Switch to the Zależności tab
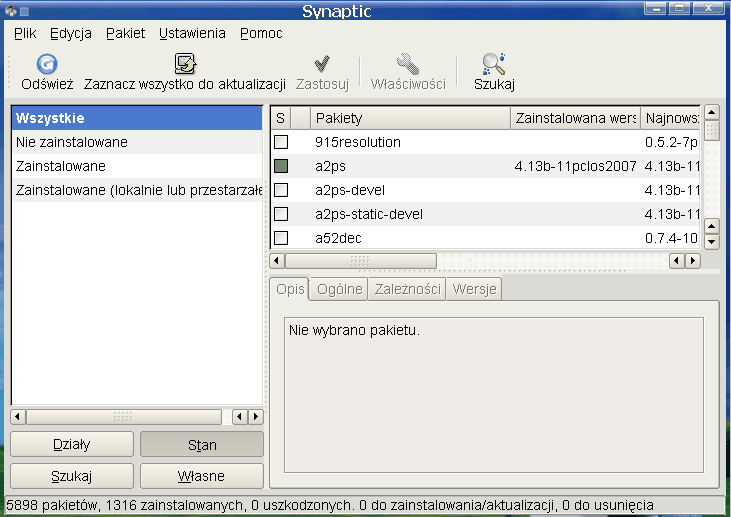The image size is (731, 517). coord(407,289)
